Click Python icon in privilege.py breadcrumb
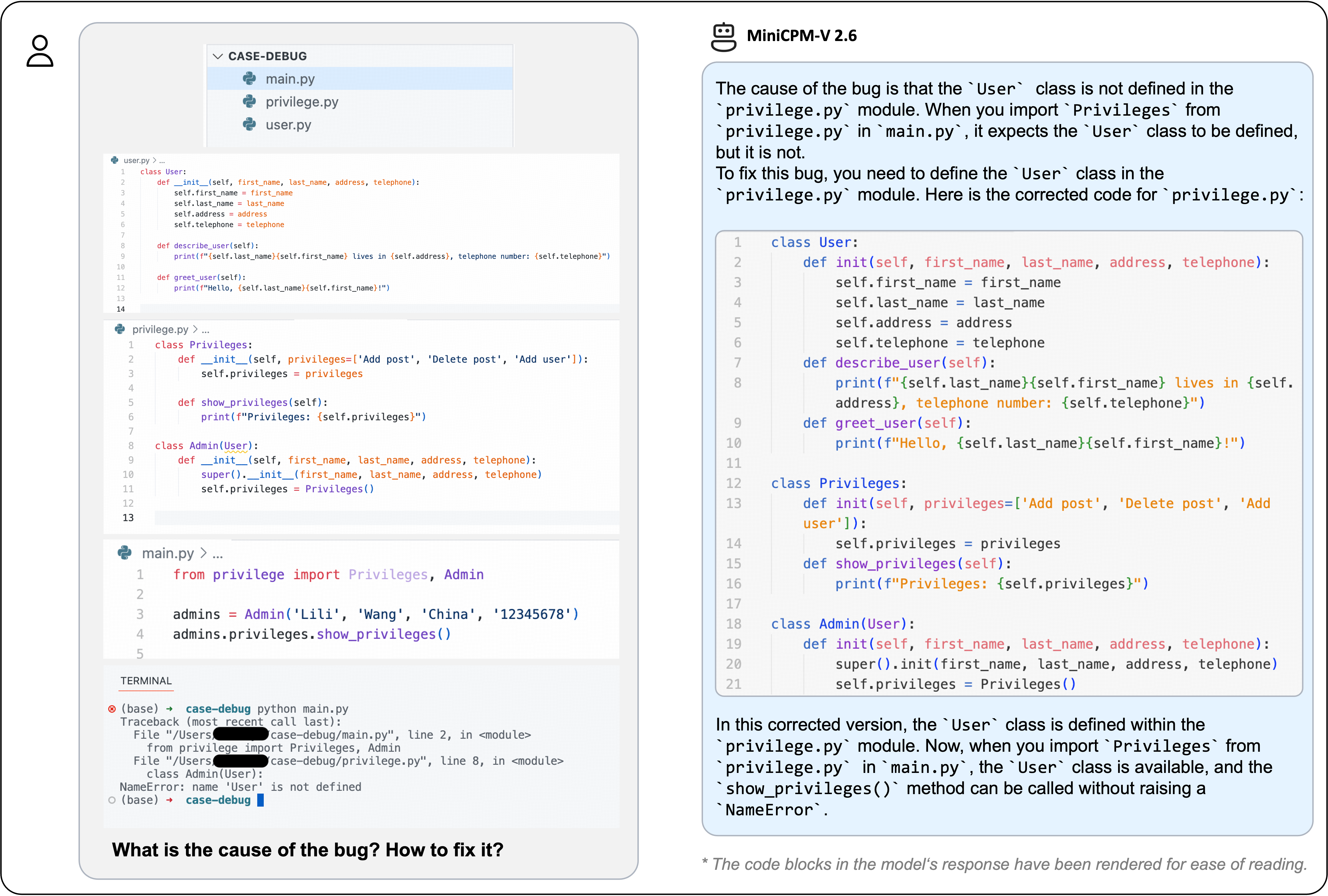The height and width of the screenshot is (896, 1328). (x=120, y=329)
